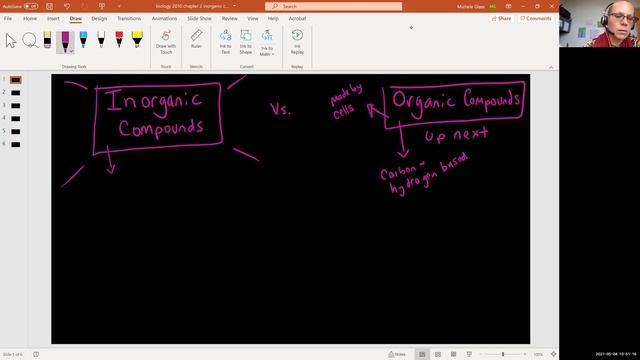Click the Share button
Viewport: 640px width, 360px height.
(502, 19)
